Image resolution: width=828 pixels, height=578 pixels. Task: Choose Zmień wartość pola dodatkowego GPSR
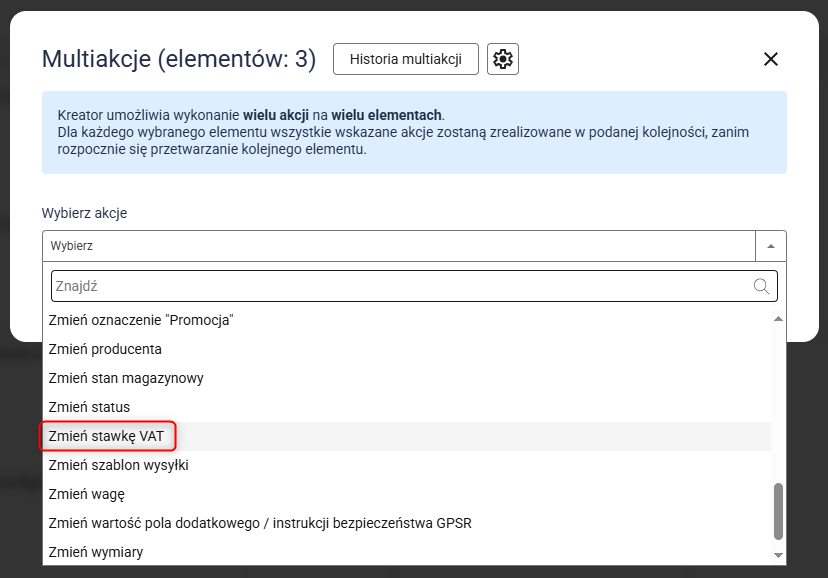[x=260, y=523]
